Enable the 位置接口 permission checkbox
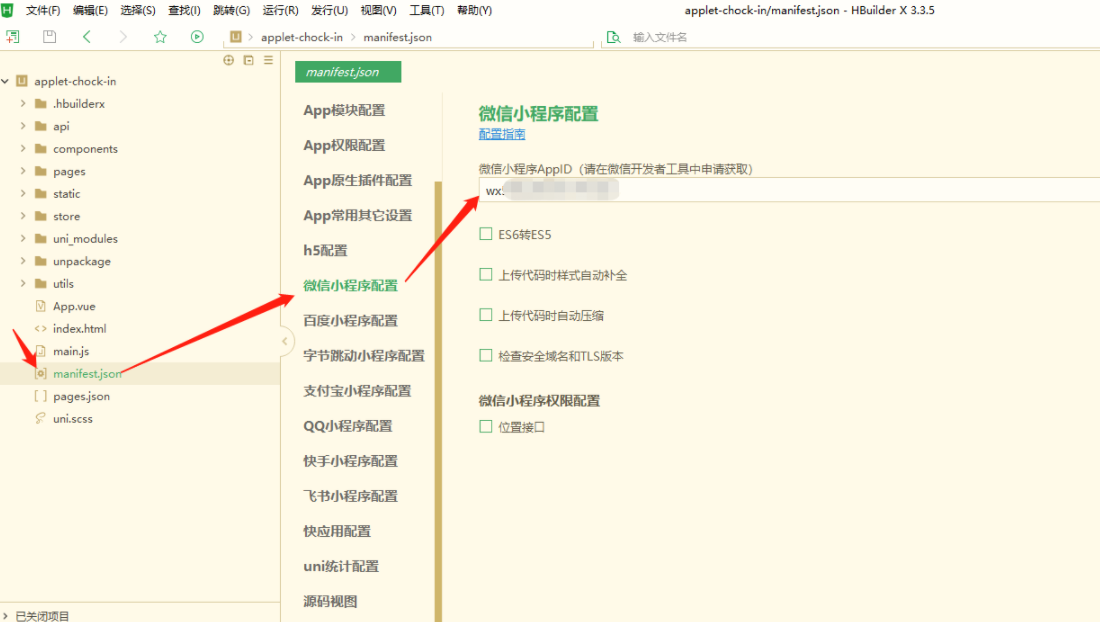 tap(485, 426)
